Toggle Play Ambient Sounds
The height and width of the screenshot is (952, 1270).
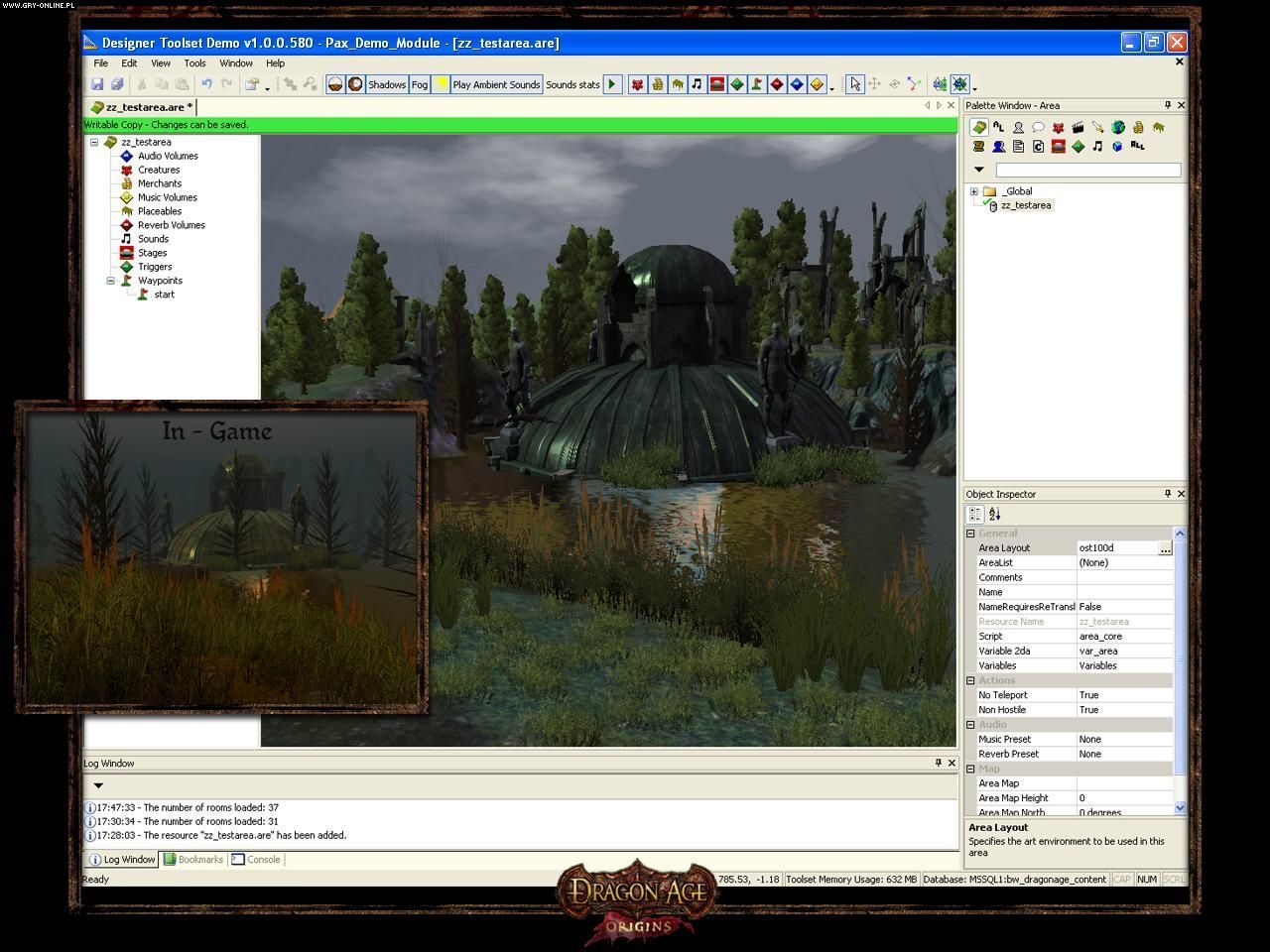[496, 85]
